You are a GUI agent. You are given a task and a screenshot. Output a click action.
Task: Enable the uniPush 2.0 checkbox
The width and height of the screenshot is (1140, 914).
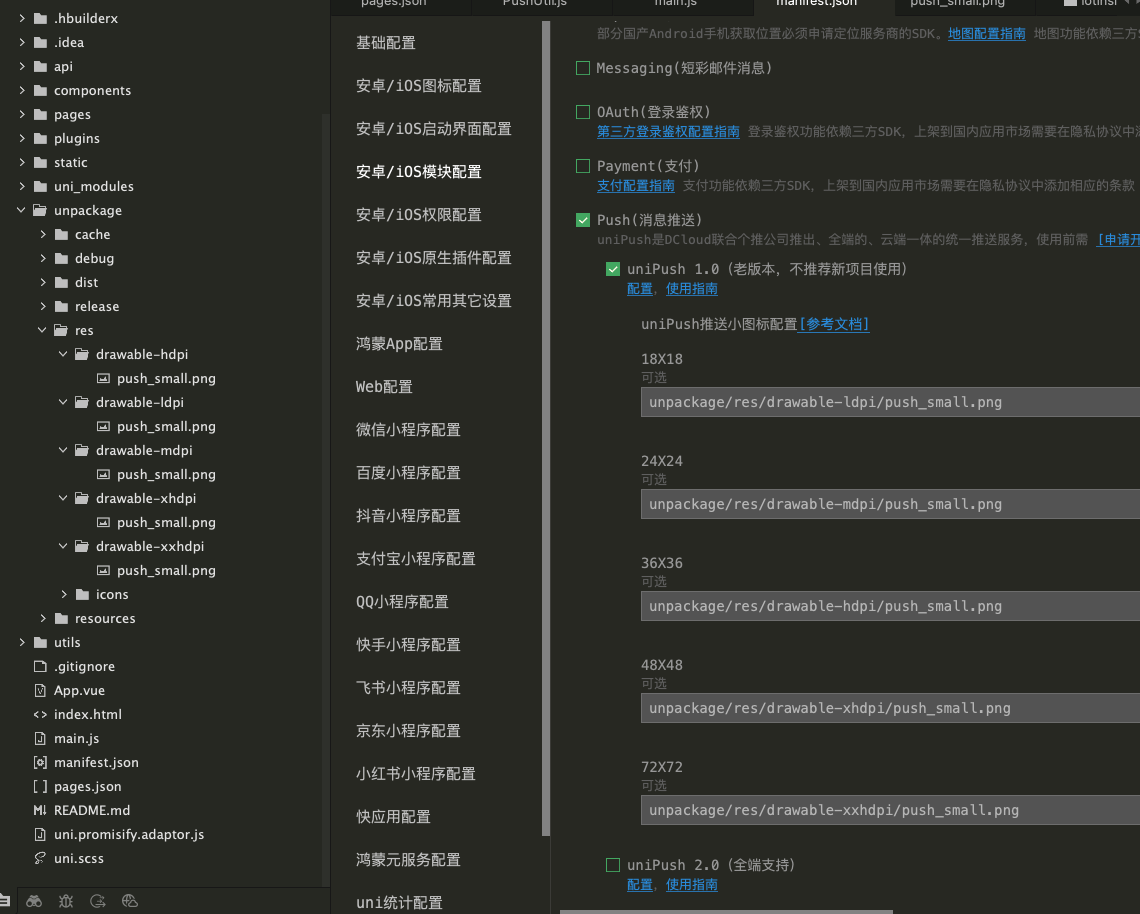click(x=613, y=865)
